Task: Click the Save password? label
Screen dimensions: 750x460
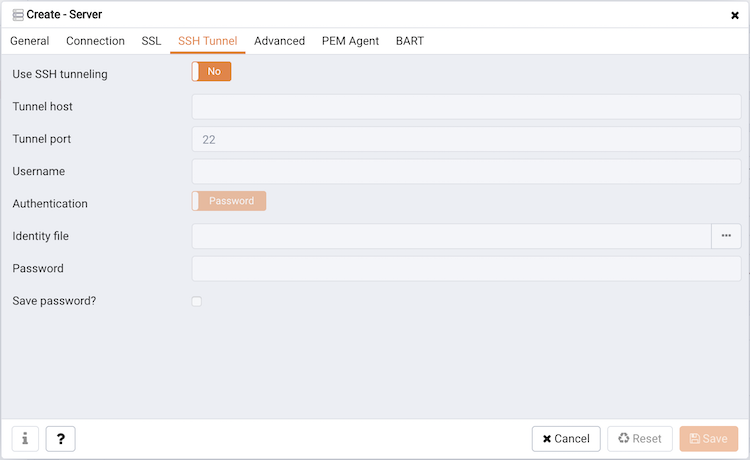Action: click(x=54, y=301)
